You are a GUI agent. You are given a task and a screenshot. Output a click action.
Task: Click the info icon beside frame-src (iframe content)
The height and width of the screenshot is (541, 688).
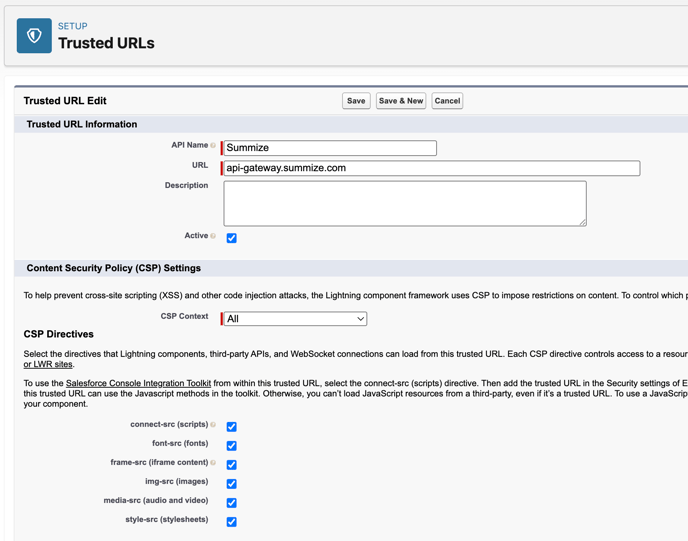[213, 463]
